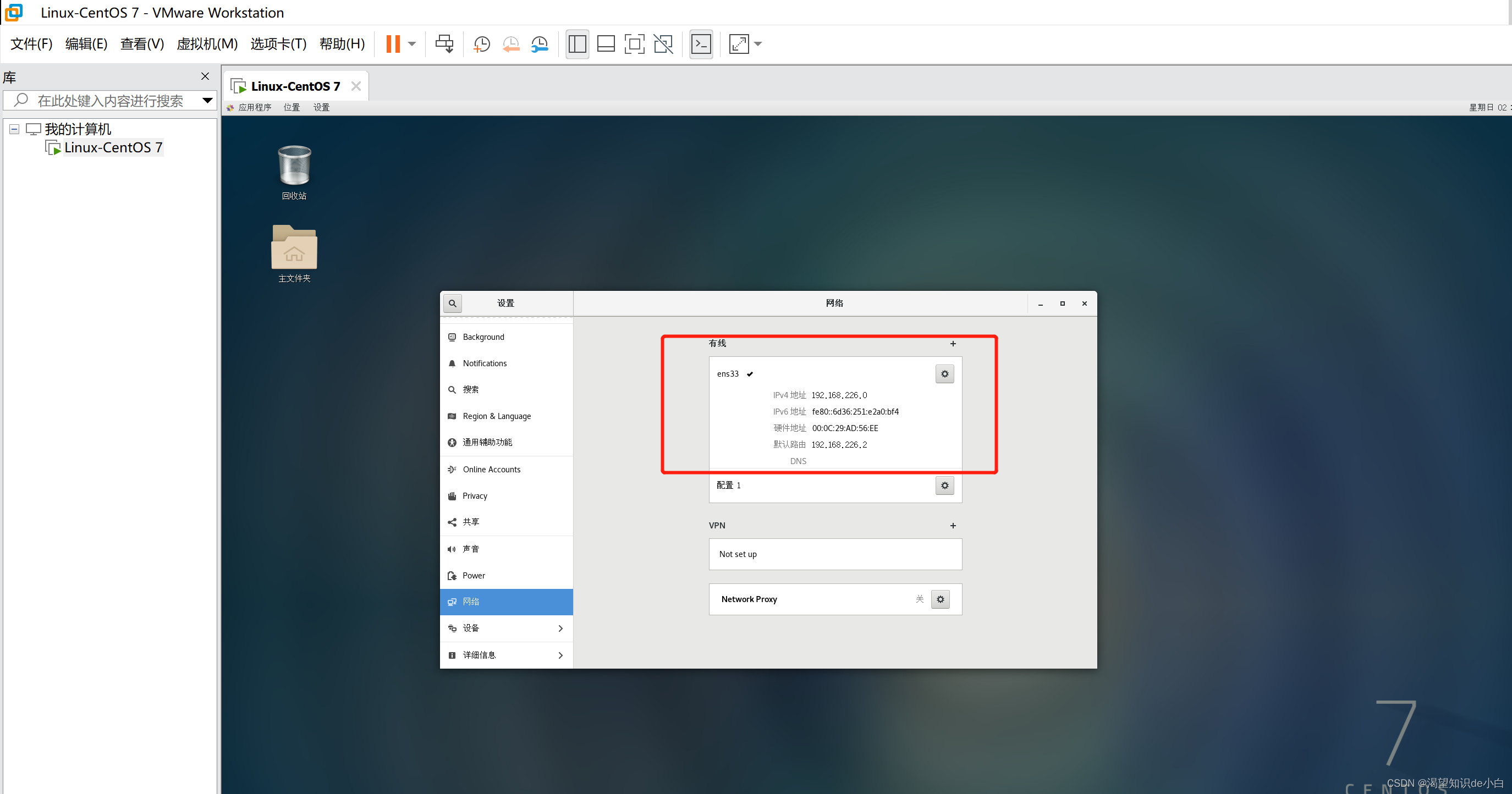Select Online Accounts settings

(507, 470)
